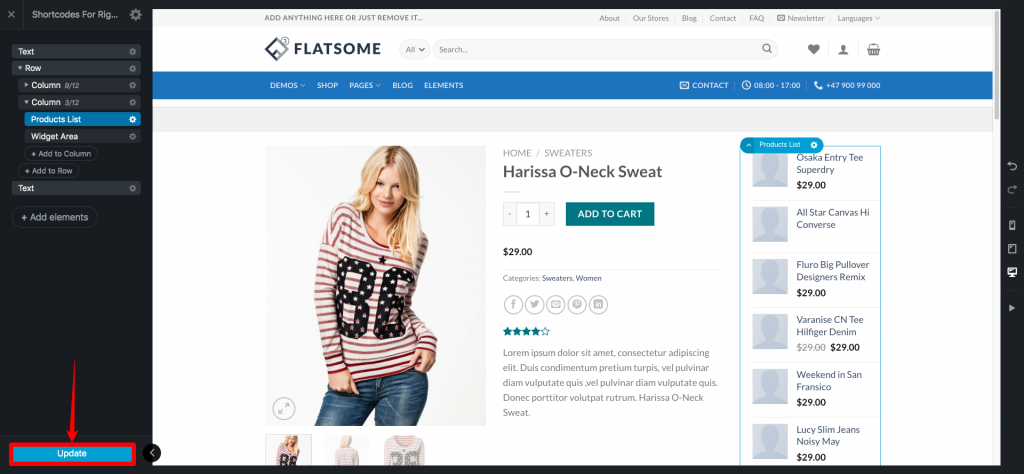Image resolution: width=1024 pixels, height=474 pixels.
Task: Switch to tablet preview icon
Action: tap(1012, 249)
